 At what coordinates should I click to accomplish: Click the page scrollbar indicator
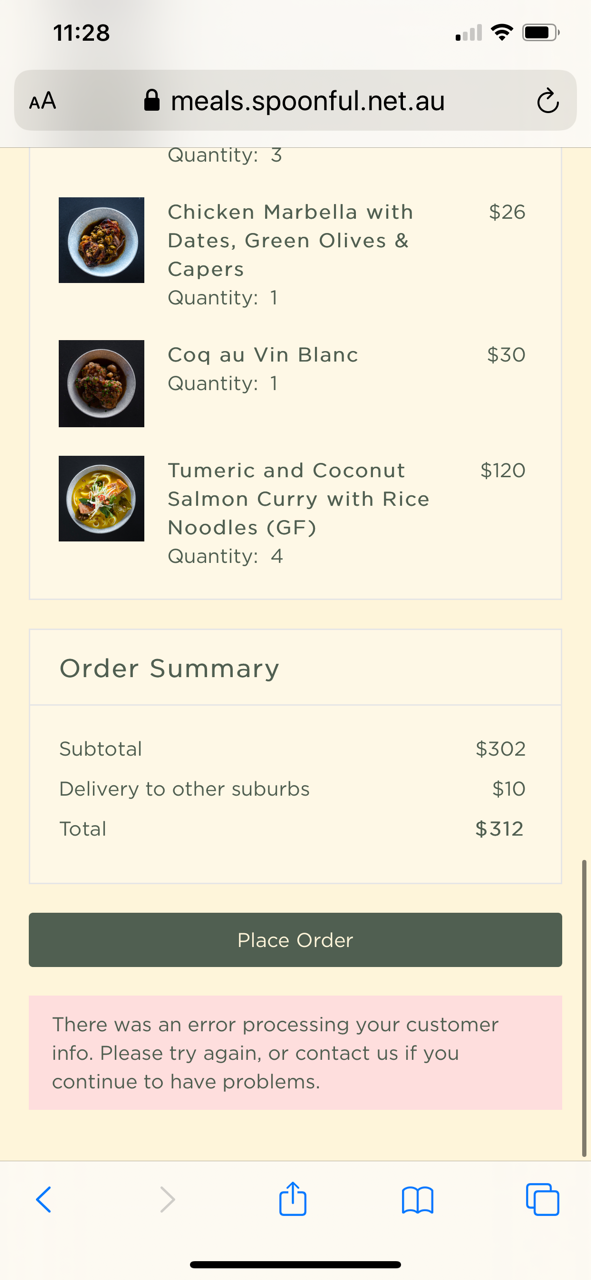[x=585, y=1008]
